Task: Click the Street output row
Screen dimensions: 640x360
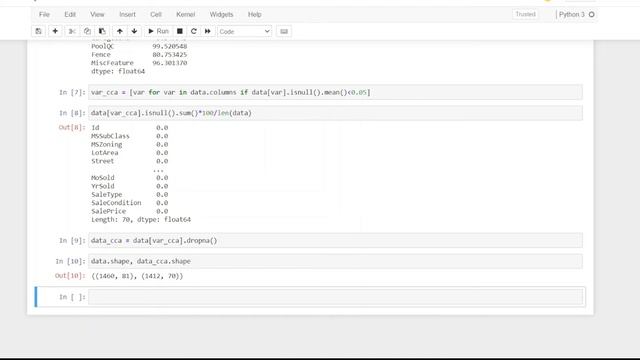Action: (x=129, y=161)
